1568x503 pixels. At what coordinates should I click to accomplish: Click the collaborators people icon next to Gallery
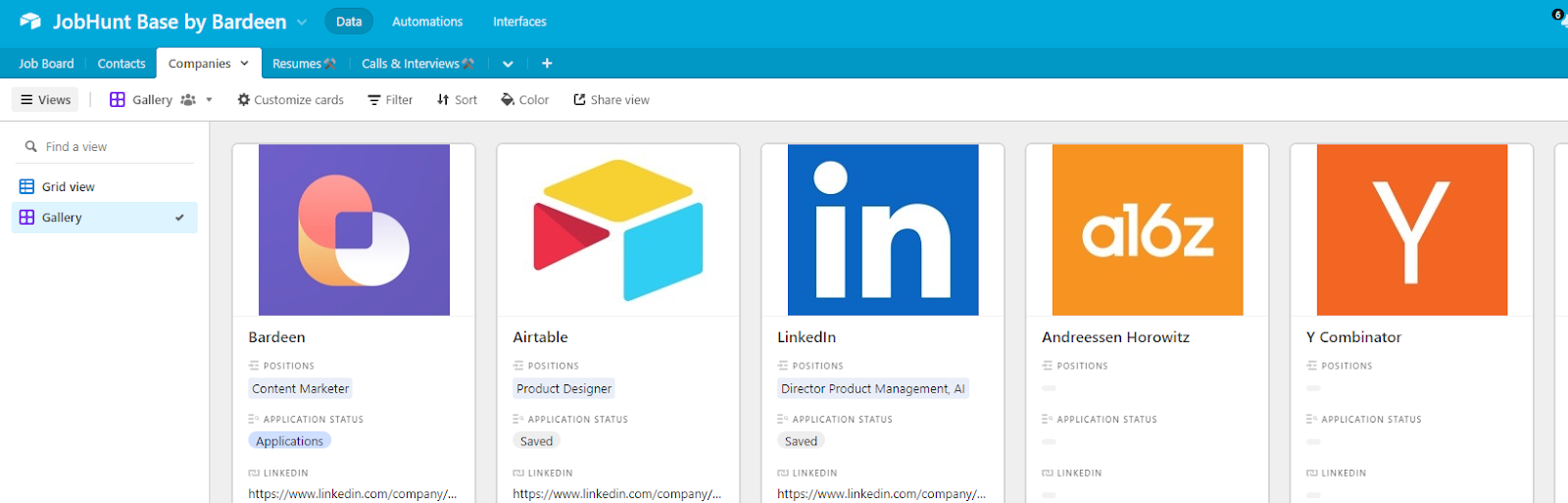coord(188,100)
